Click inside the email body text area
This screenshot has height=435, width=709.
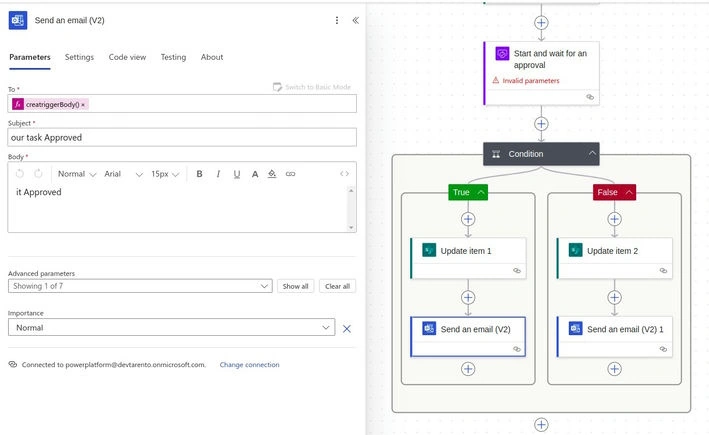179,208
